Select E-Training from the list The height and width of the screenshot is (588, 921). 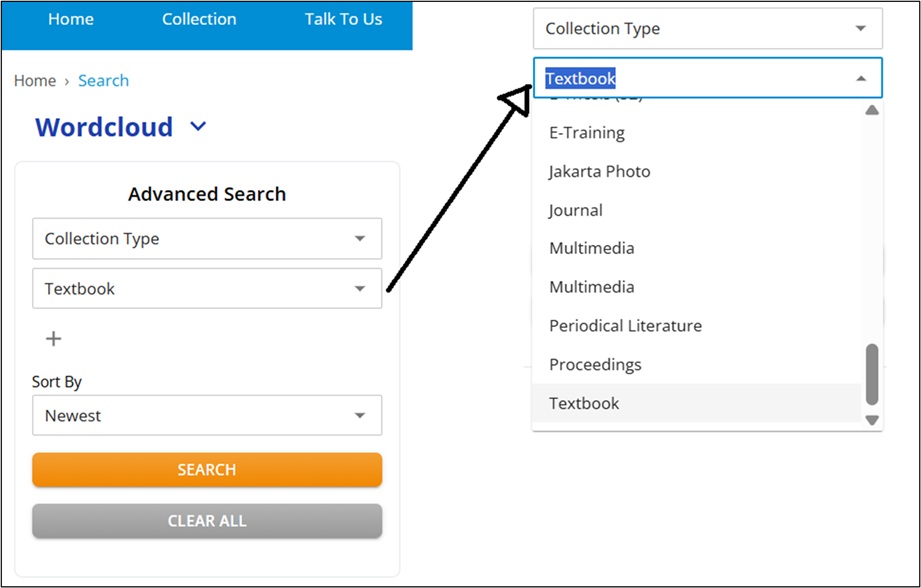pos(587,133)
